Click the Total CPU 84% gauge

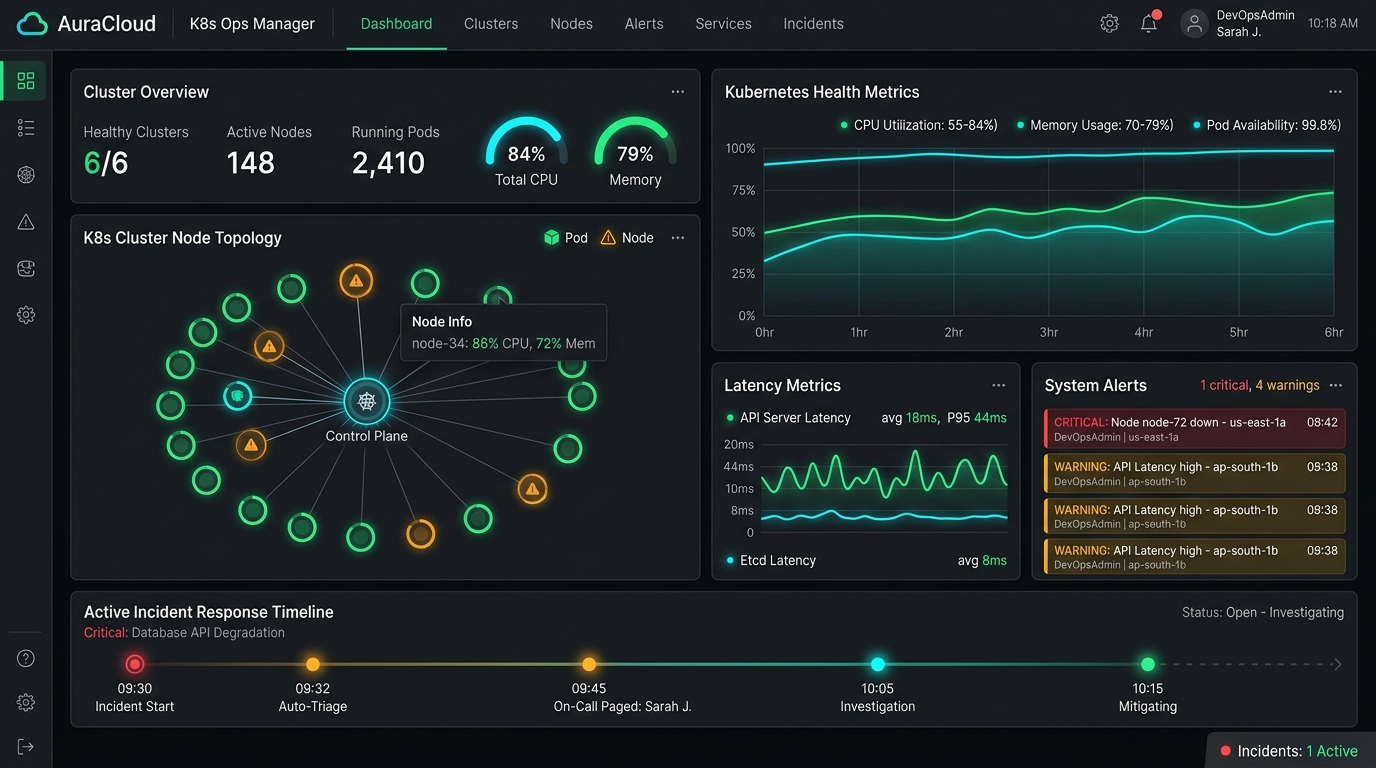(x=526, y=152)
